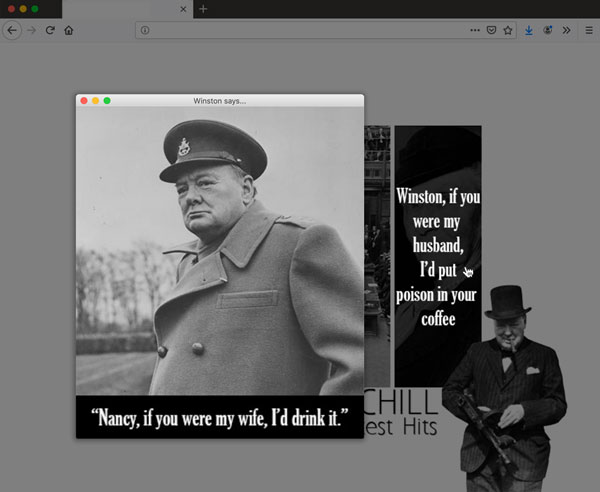Open a new browser tab
The width and height of the screenshot is (600, 492).
pos(203,9)
